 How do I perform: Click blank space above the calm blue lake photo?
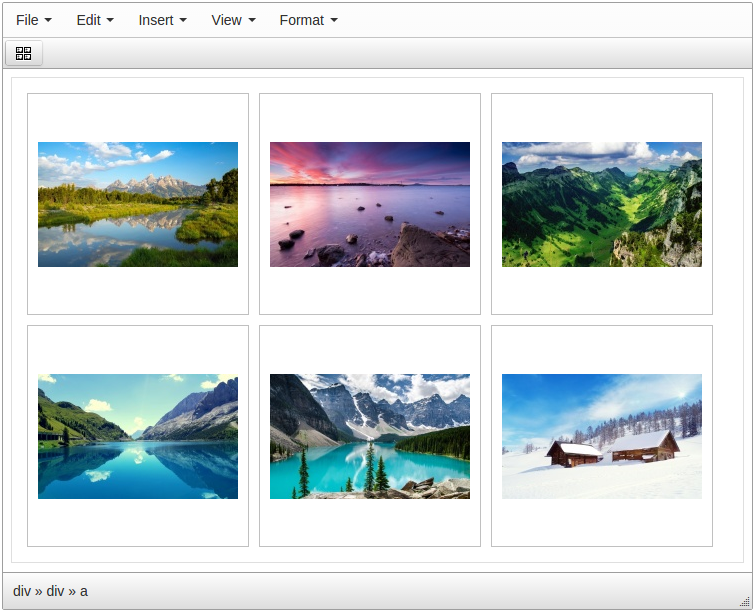point(138,350)
